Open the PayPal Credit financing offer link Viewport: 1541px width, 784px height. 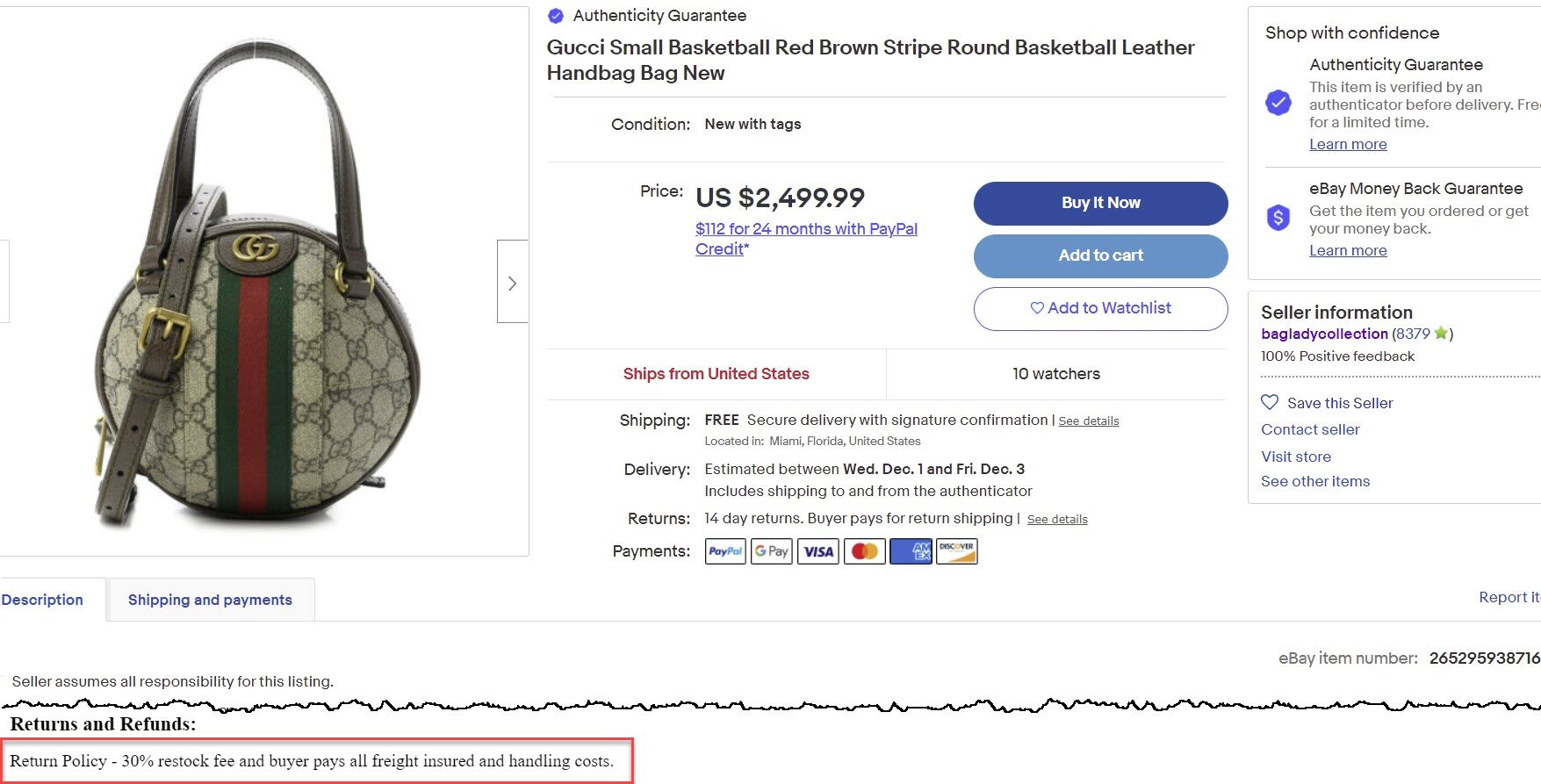point(806,229)
